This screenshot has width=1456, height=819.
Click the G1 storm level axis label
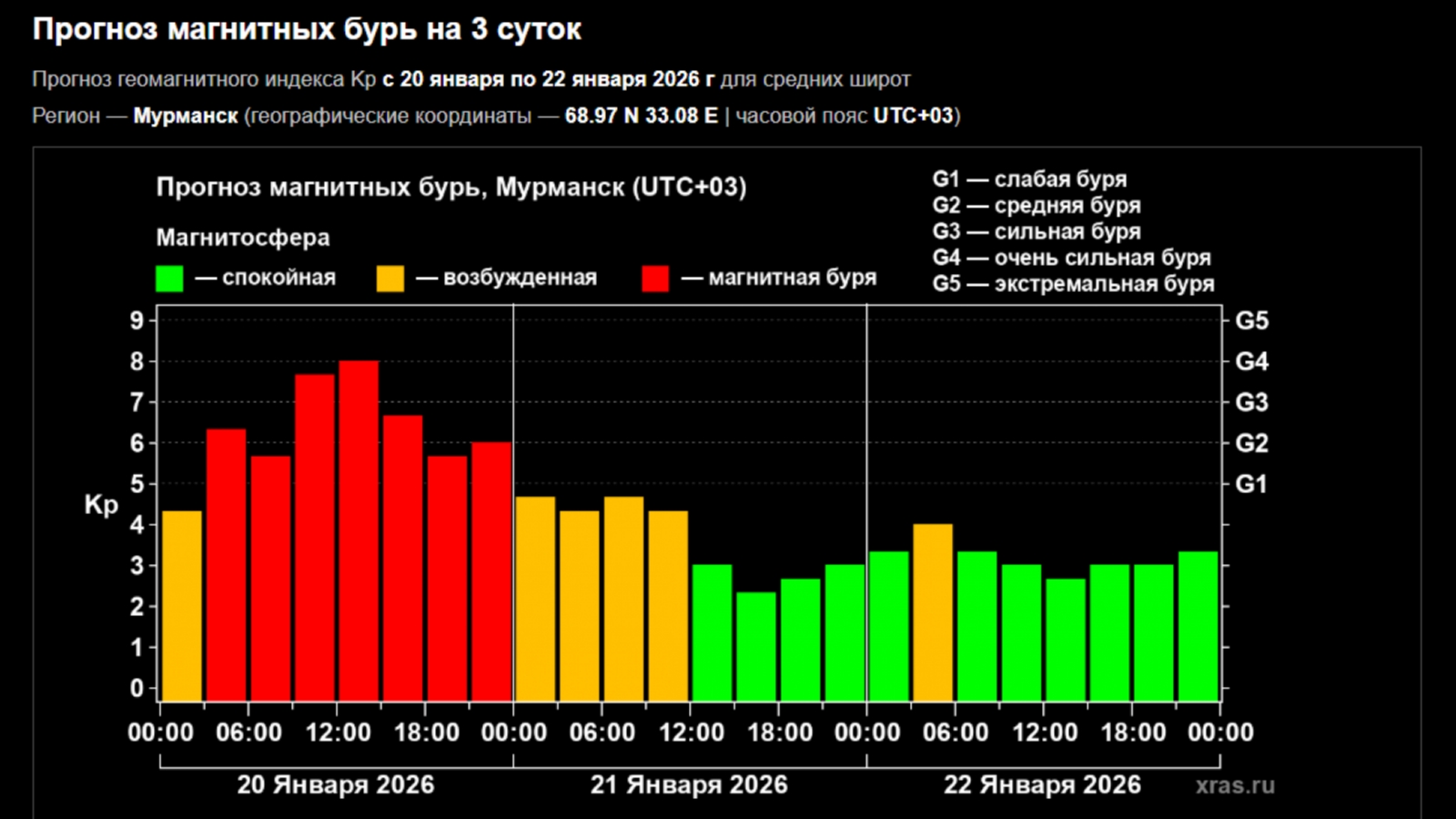point(1251,484)
